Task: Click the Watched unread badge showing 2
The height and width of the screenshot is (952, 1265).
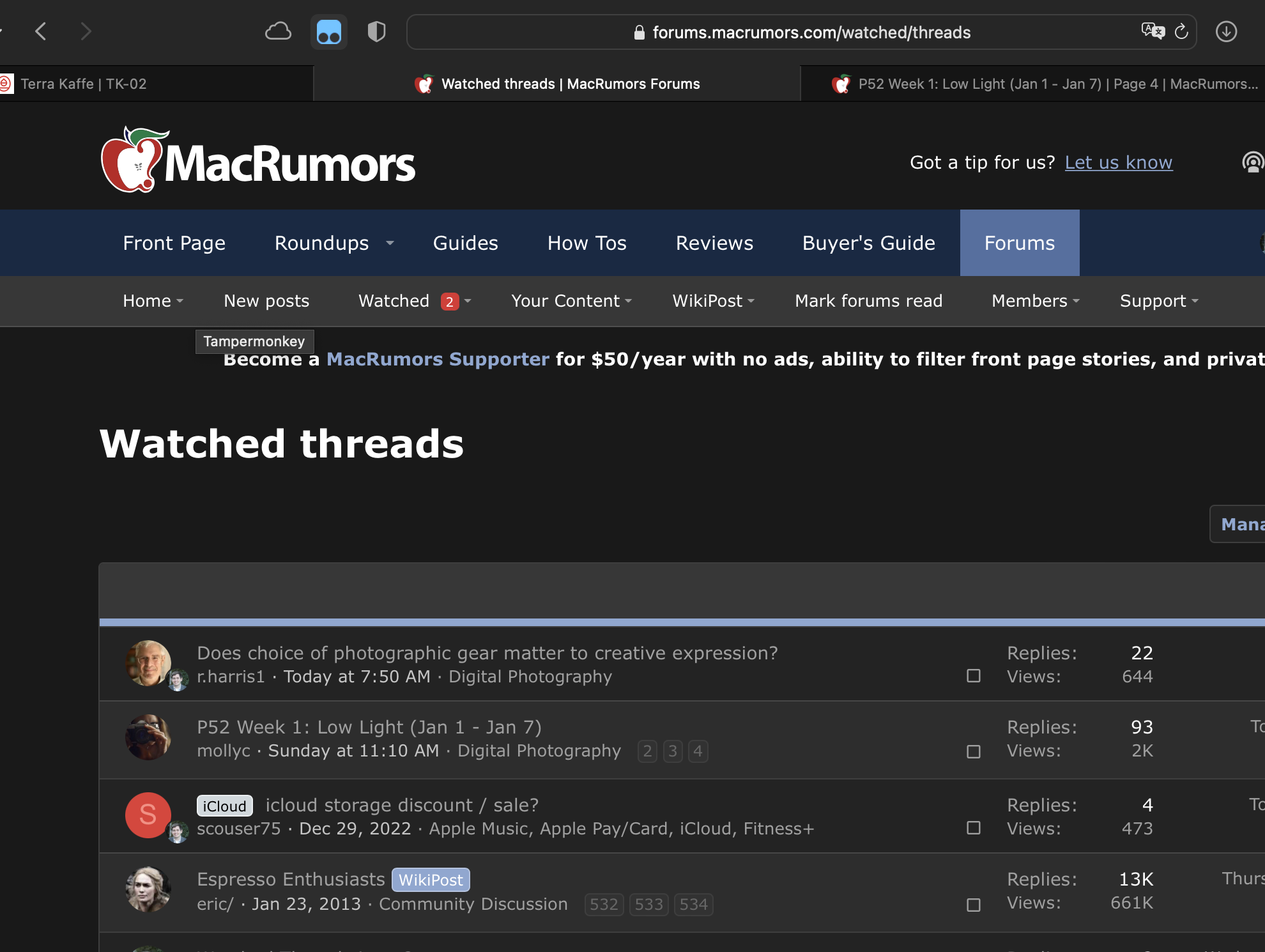Action: [x=450, y=302]
